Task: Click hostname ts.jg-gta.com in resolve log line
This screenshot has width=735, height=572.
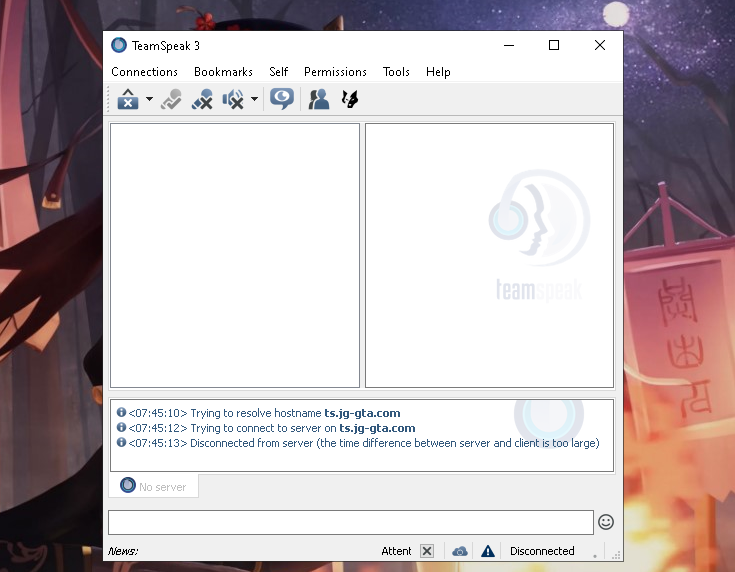Action: [x=362, y=413]
